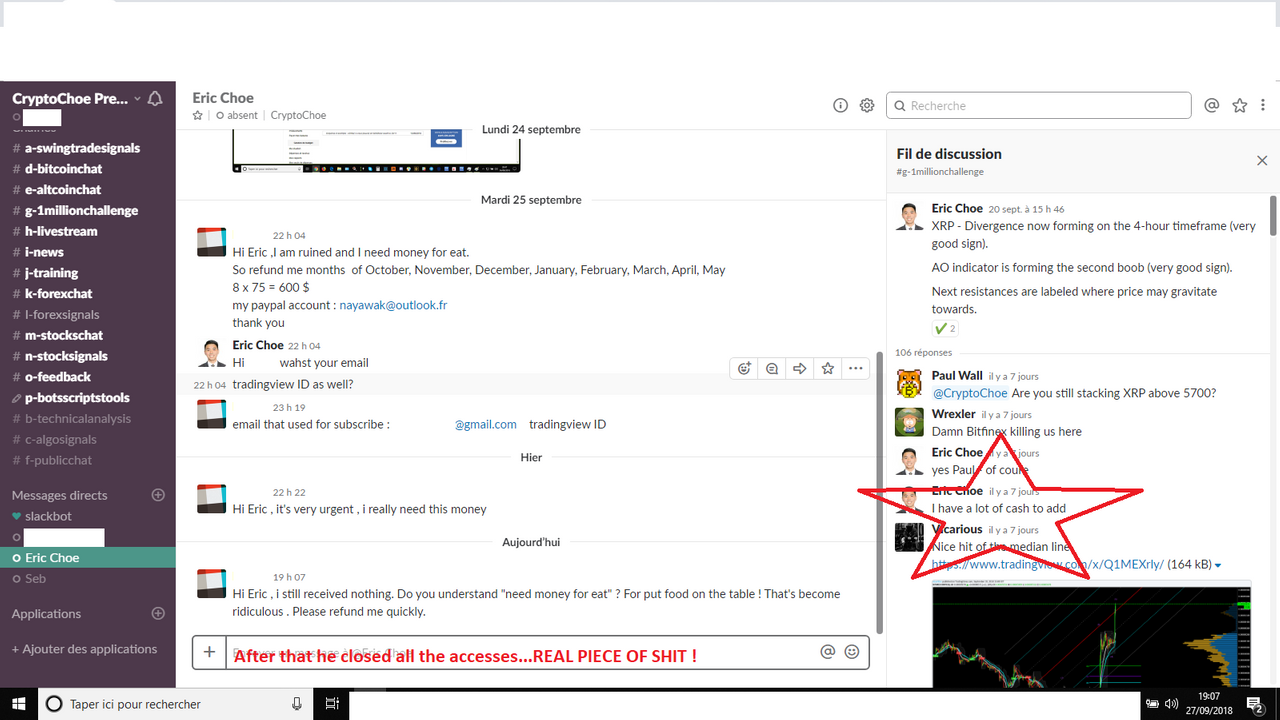Open mentions and reactions @ icon
Screen dimensions: 1280x720
click(1212, 105)
